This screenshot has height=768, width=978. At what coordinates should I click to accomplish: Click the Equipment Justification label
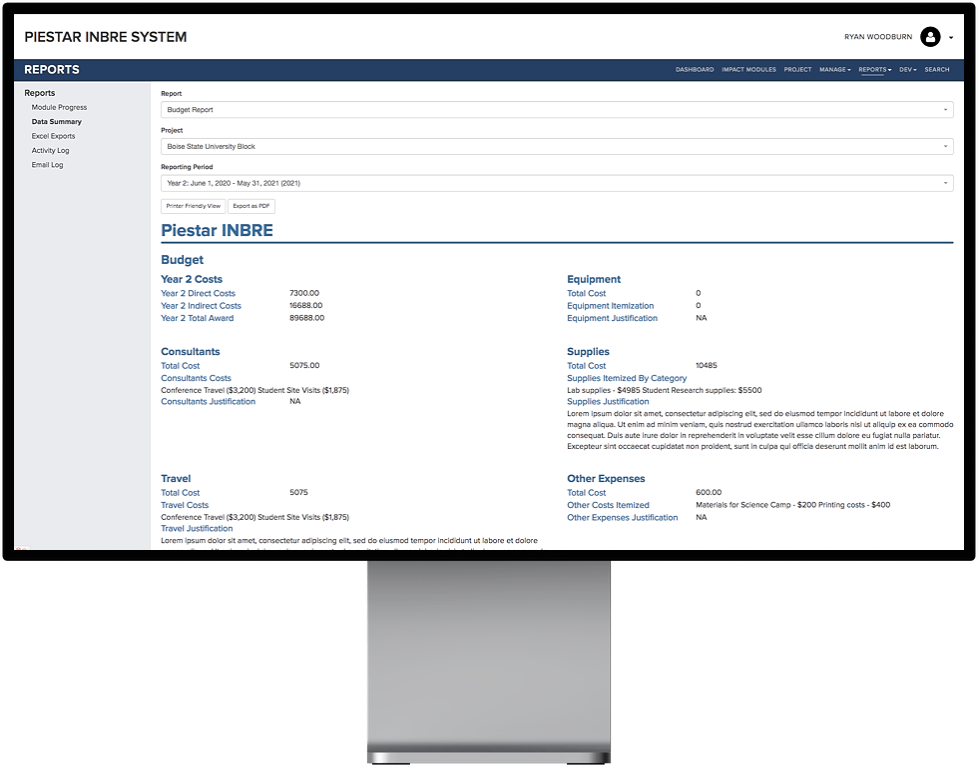[x=612, y=318]
